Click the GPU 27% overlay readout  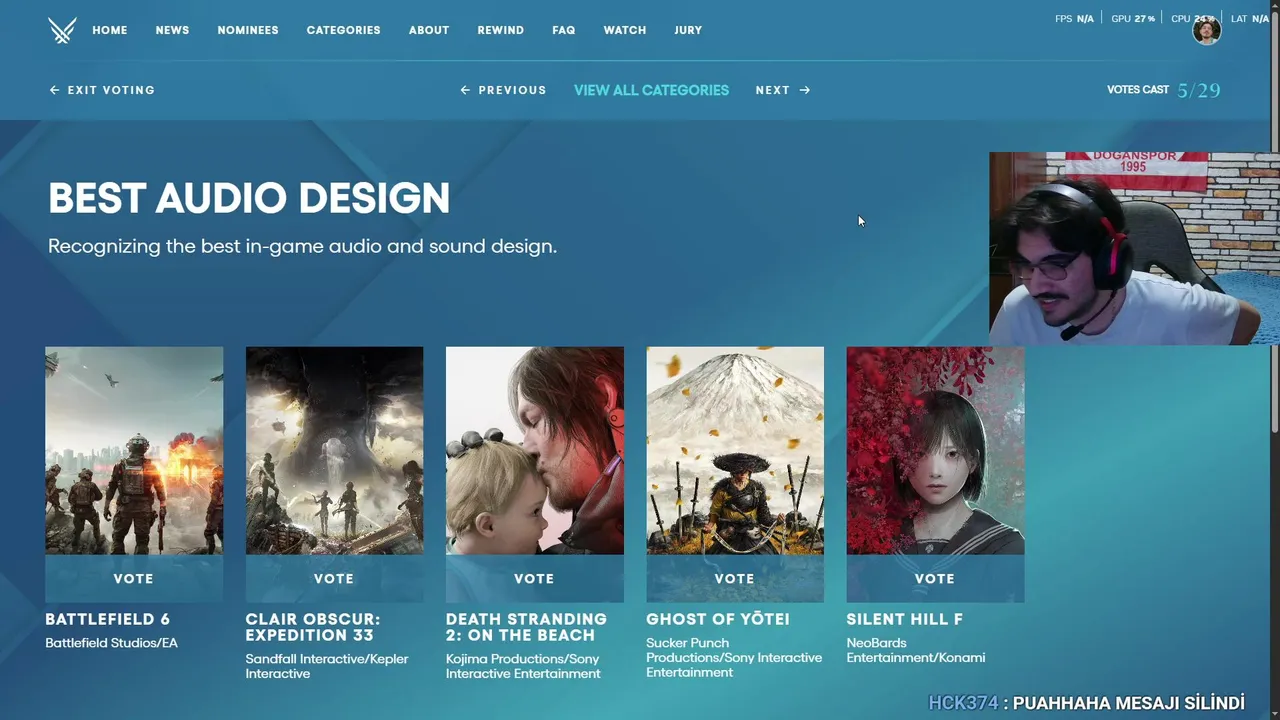(1133, 19)
